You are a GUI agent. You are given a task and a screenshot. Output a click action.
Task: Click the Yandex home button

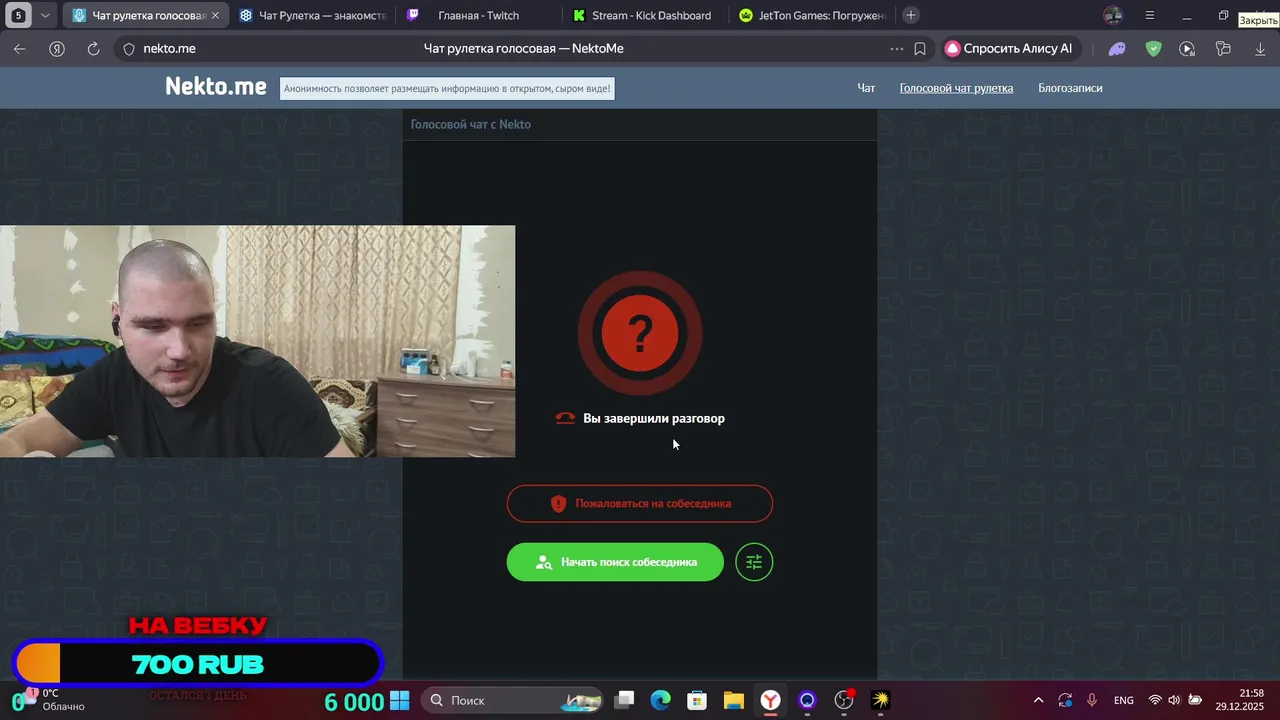57,48
